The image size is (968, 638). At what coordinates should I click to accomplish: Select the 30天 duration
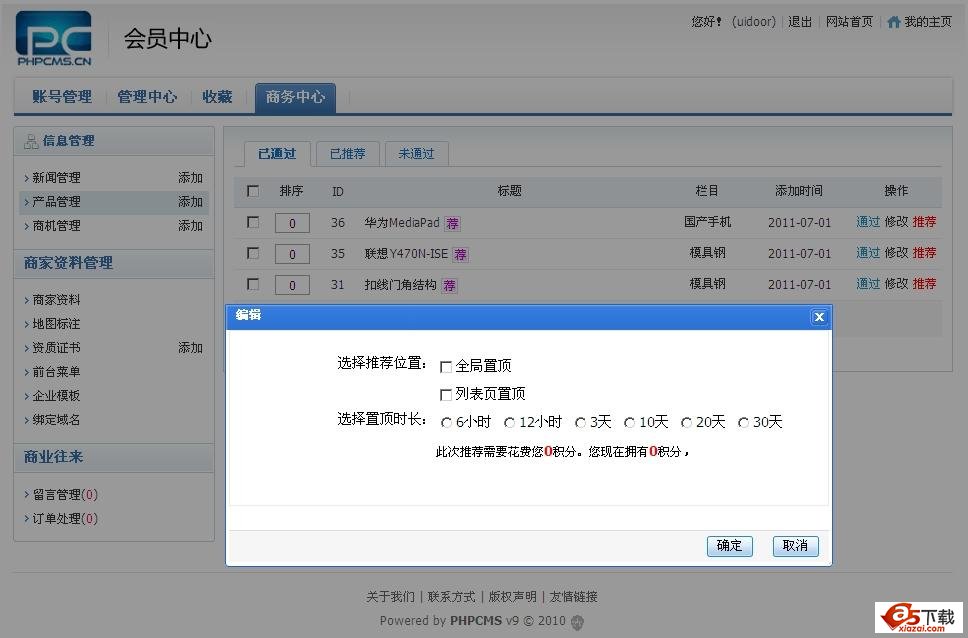744,422
